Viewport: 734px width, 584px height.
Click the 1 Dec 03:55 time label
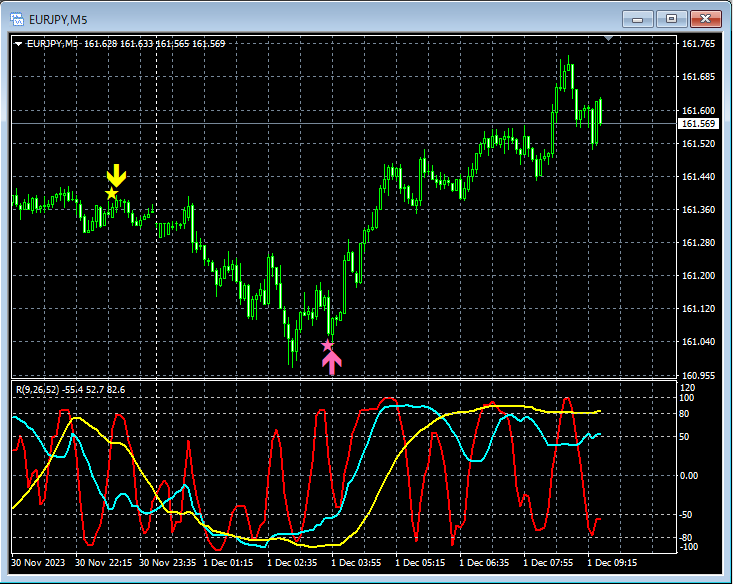coord(356,562)
